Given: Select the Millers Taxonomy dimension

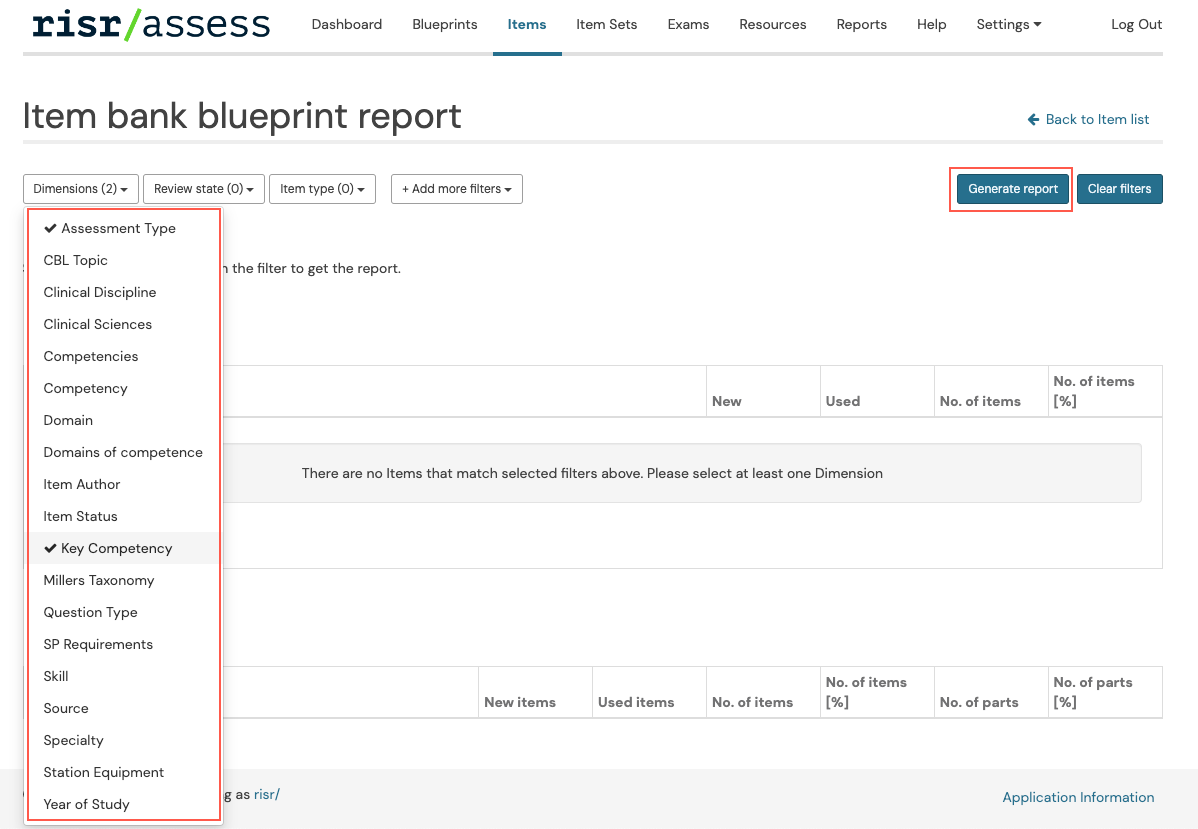Looking at the screenshot, I should pos(99,580).
